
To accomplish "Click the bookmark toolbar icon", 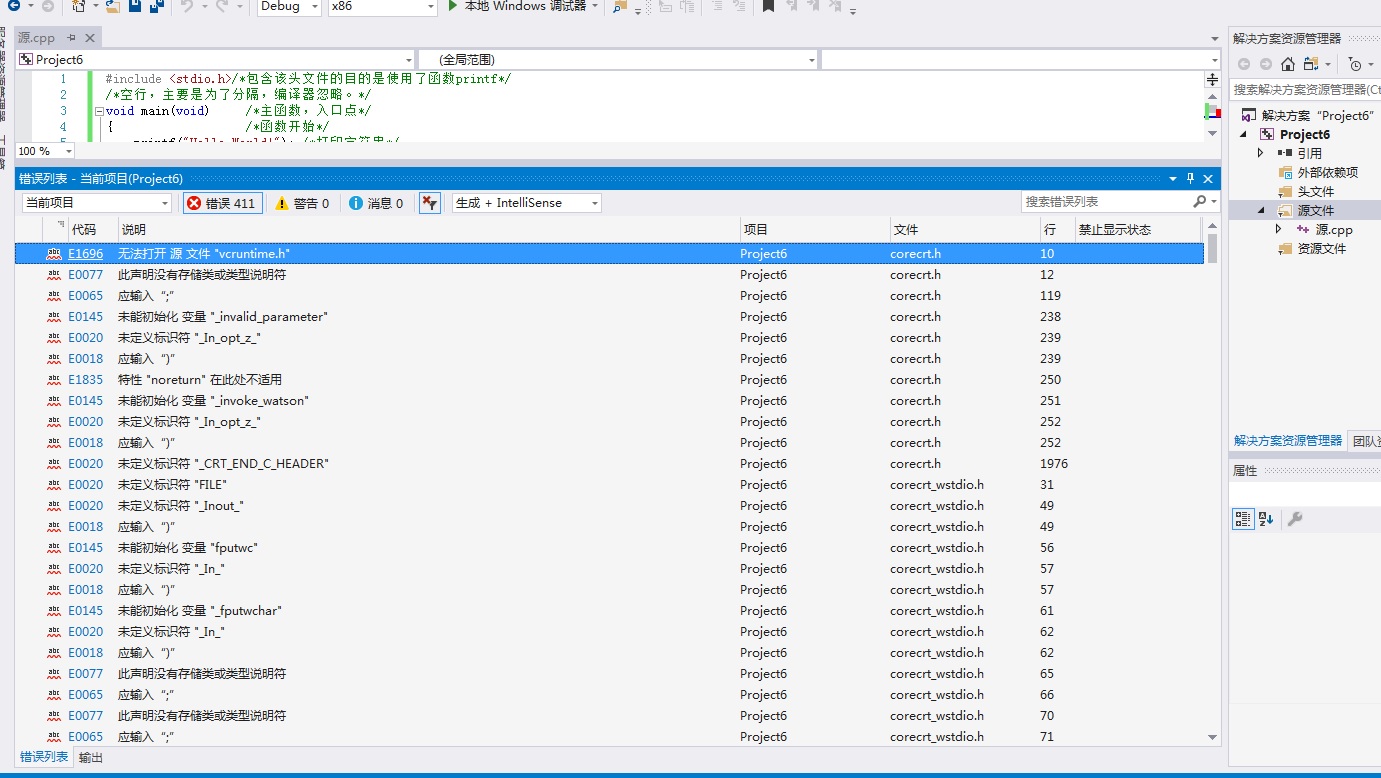I will pyautogui.click(x=767, y=6).
